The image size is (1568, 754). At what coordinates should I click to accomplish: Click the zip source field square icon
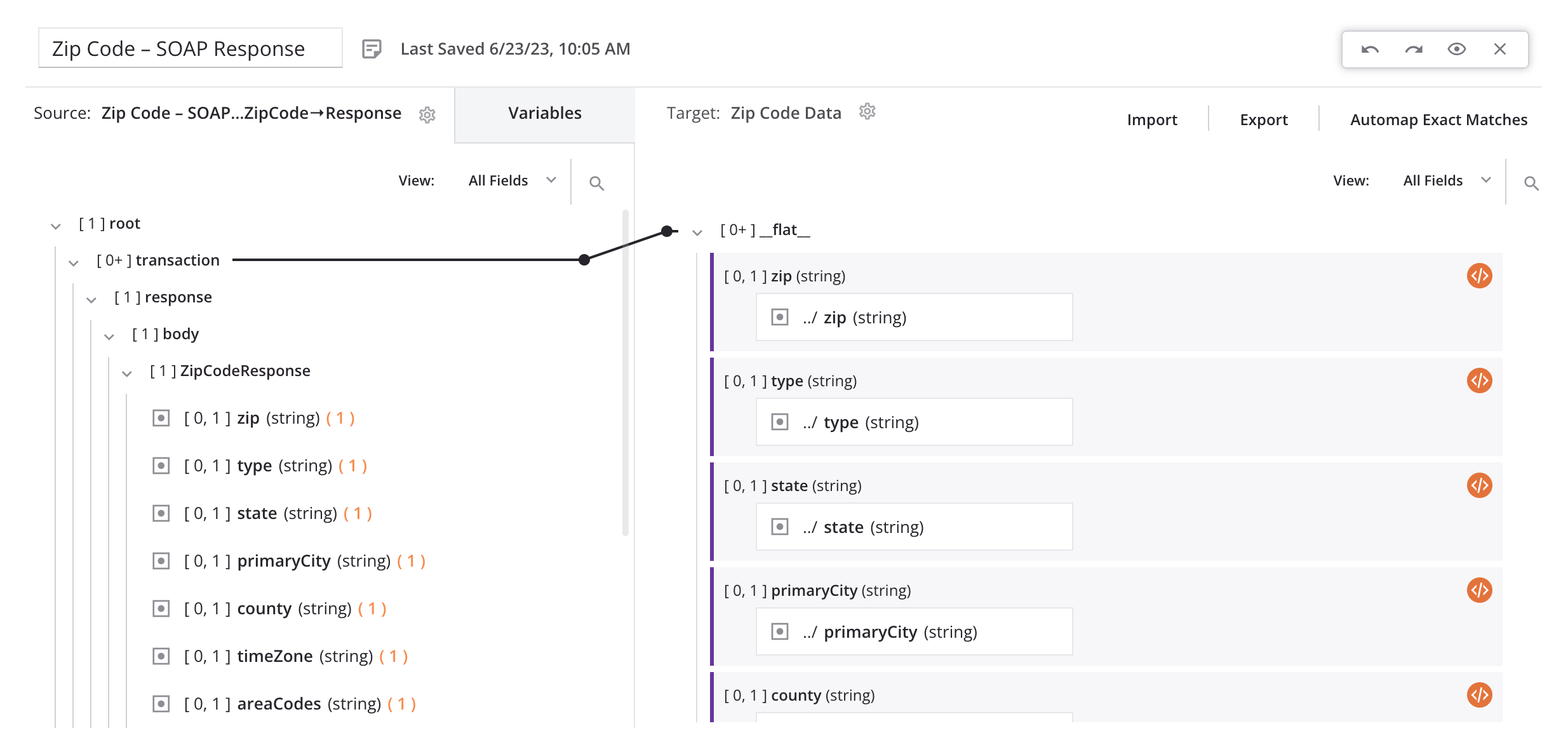pos(161,419)
